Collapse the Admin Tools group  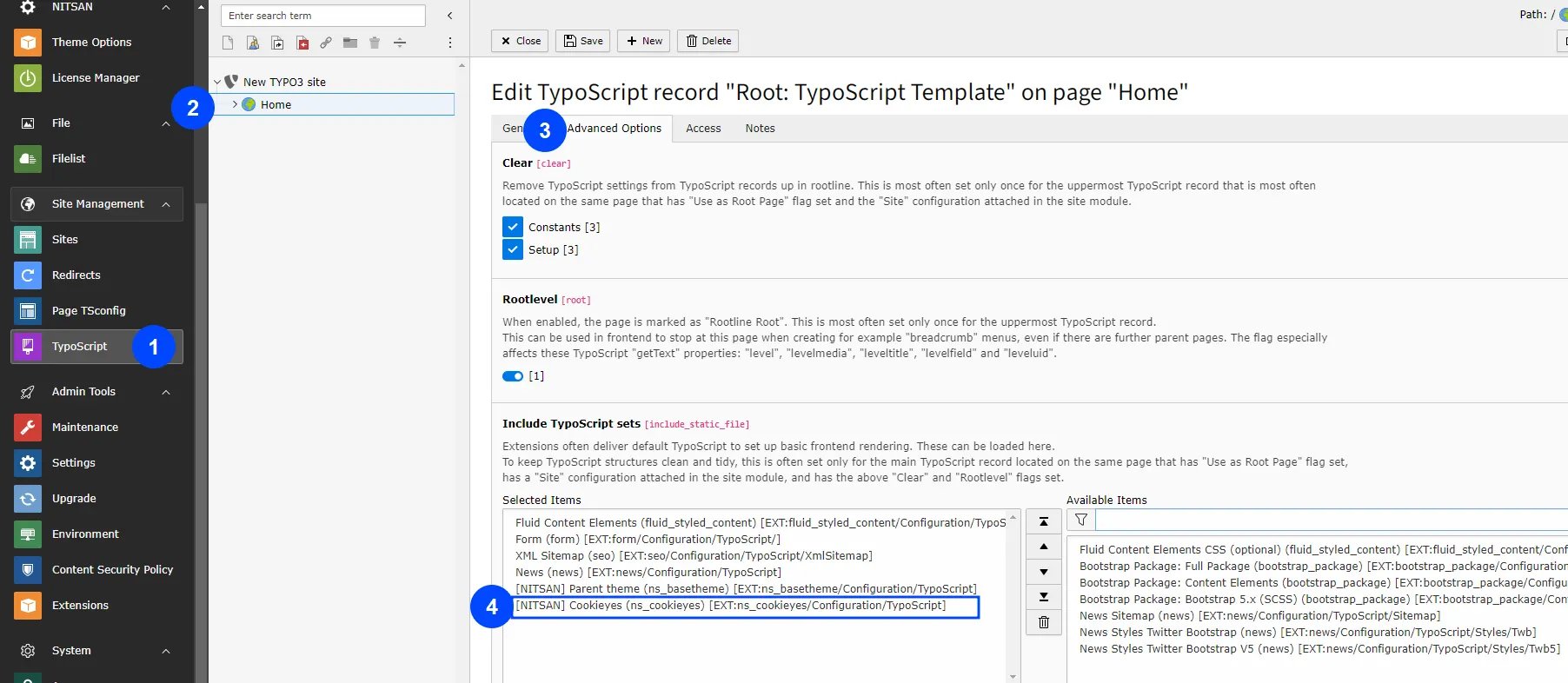tap(166, 392)
